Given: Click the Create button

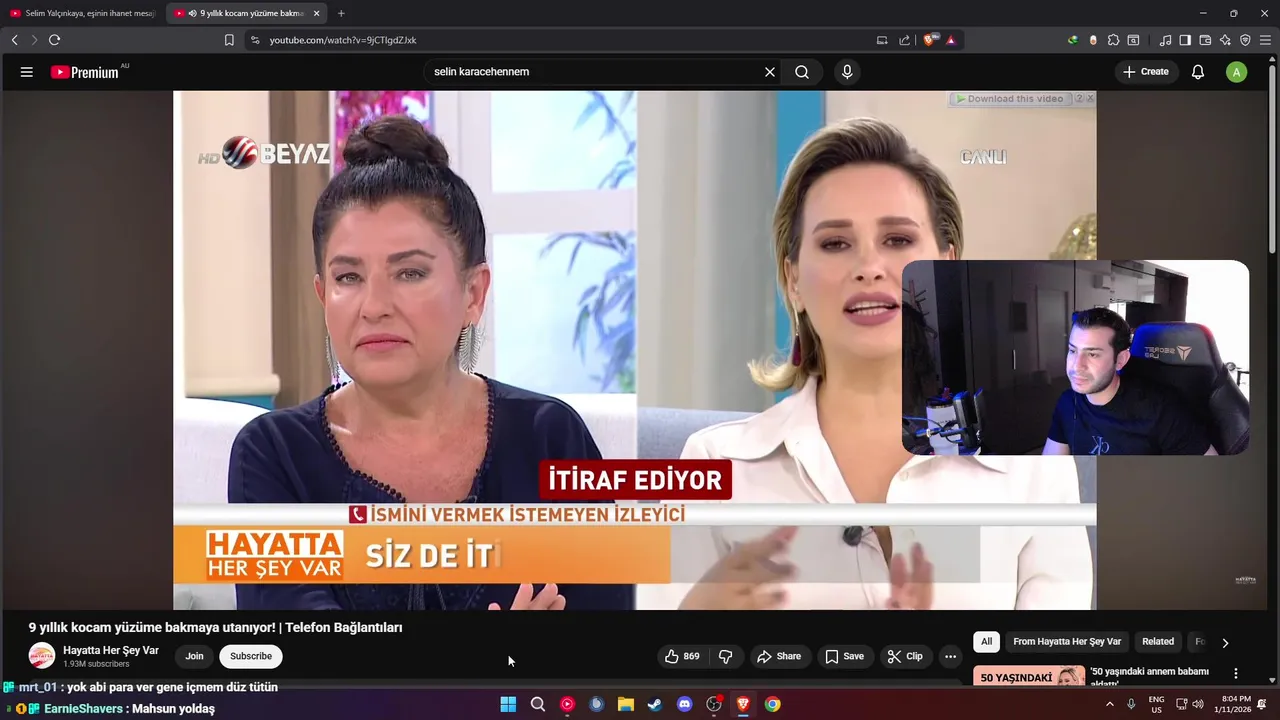Looking at the screenshot, I should (1146, 72).
